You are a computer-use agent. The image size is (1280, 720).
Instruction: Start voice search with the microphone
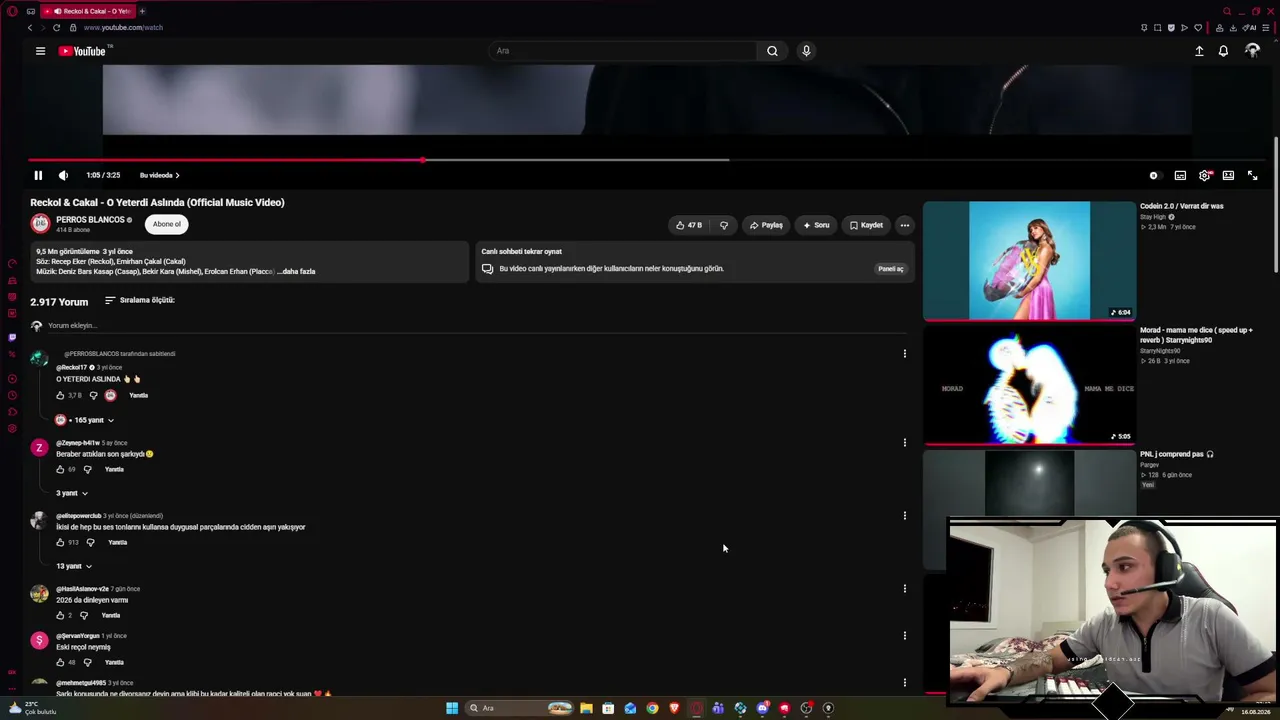806,51
